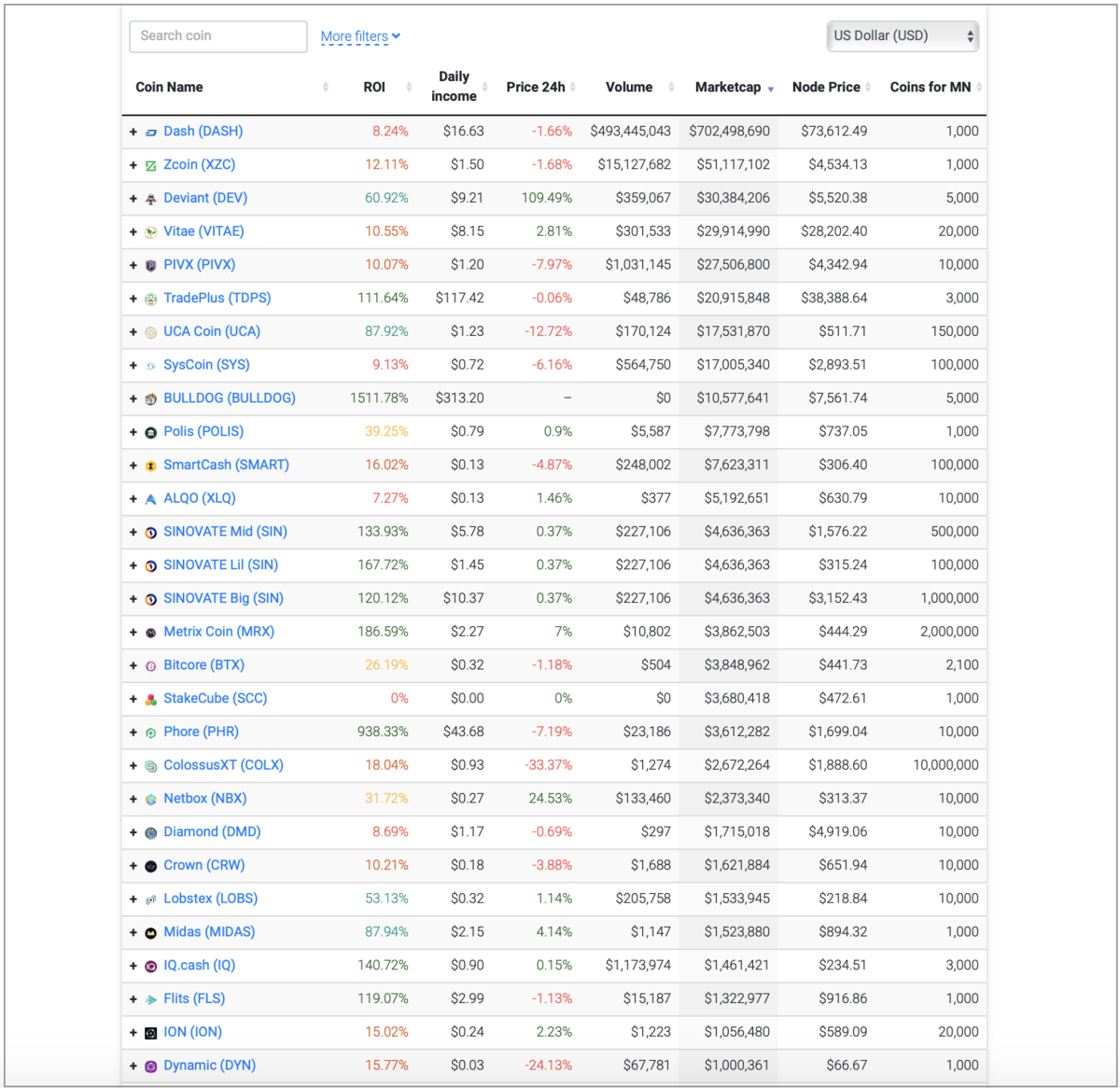This screenshot has height=1088, width=1120.
Task: Click the $493,445,043 volume cell
Action: pyautogui.click(x=630, y=132)
